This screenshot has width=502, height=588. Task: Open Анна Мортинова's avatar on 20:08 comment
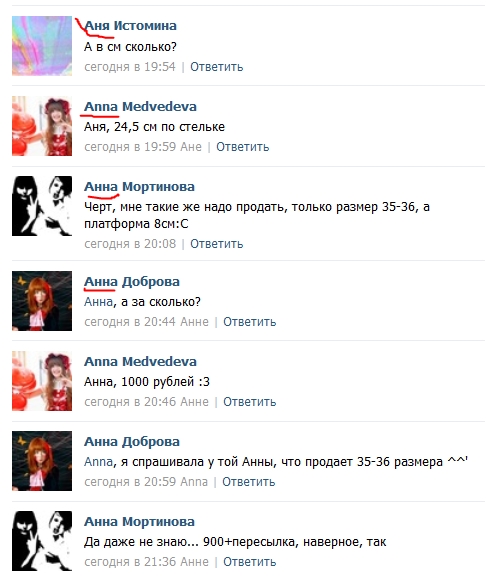(x=42, y=206)
